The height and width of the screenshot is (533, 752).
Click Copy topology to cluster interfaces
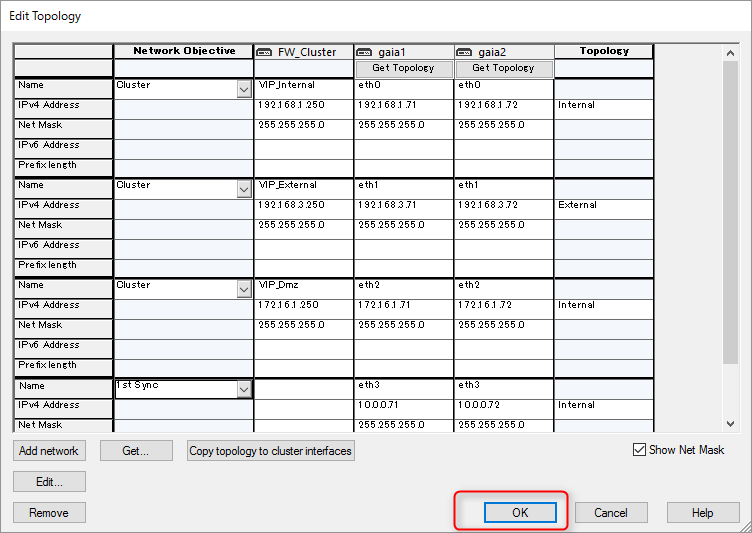(270, 451)
